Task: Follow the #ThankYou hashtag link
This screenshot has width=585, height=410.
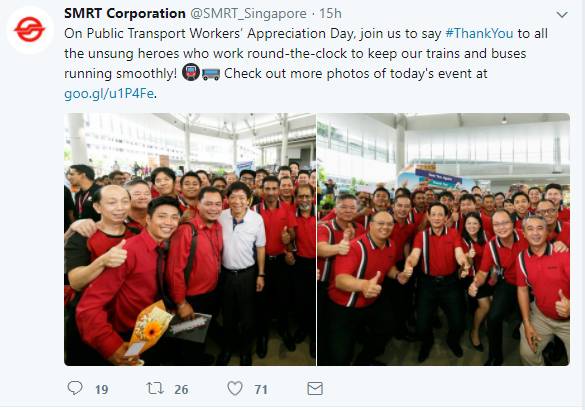Action: coord(479,33)
